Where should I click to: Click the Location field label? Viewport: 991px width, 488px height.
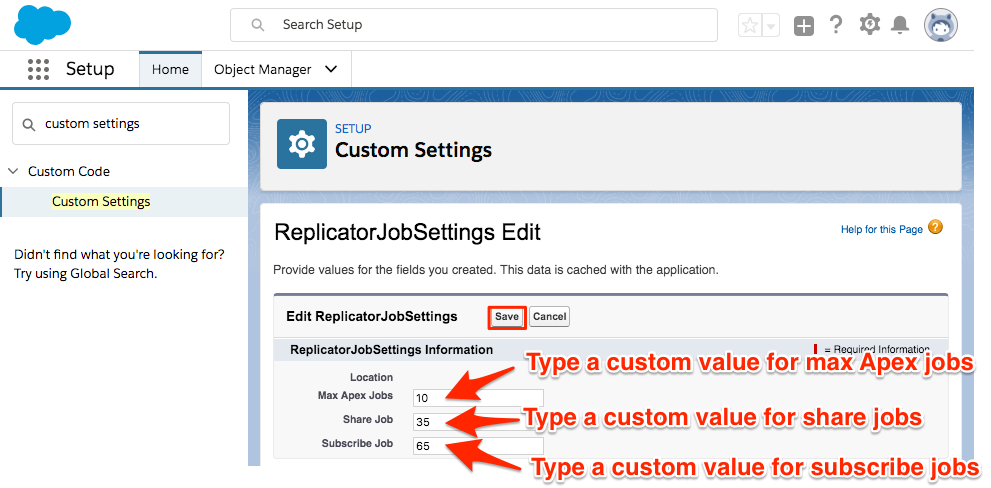coord(372,377)
